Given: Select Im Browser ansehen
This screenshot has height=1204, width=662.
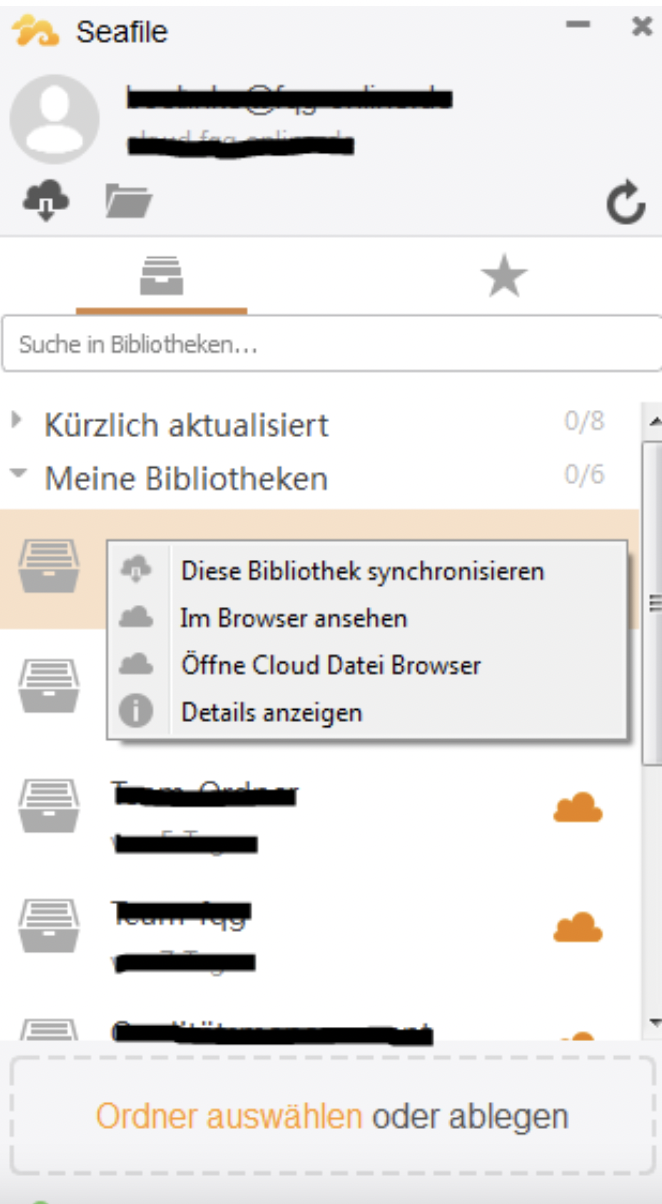Looking at the screenshot, I should click(x=294, y=618).
